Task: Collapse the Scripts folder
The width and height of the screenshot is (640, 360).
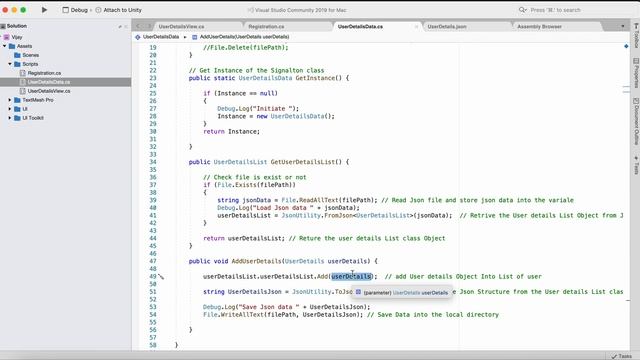Action: point(10,64)
